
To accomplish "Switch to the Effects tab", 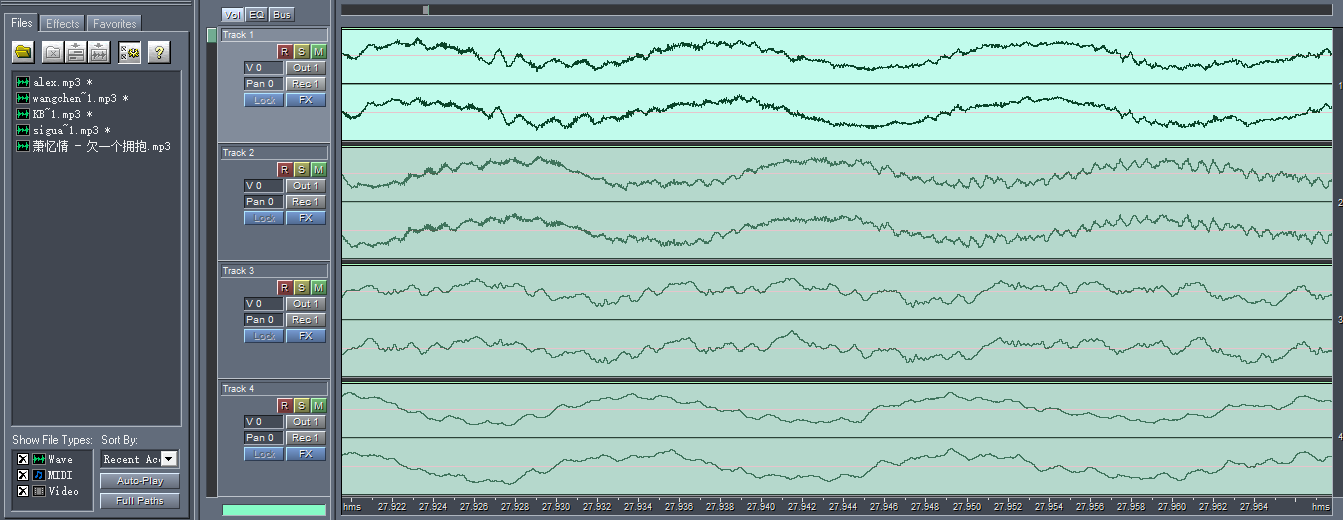I will (62, 23).
